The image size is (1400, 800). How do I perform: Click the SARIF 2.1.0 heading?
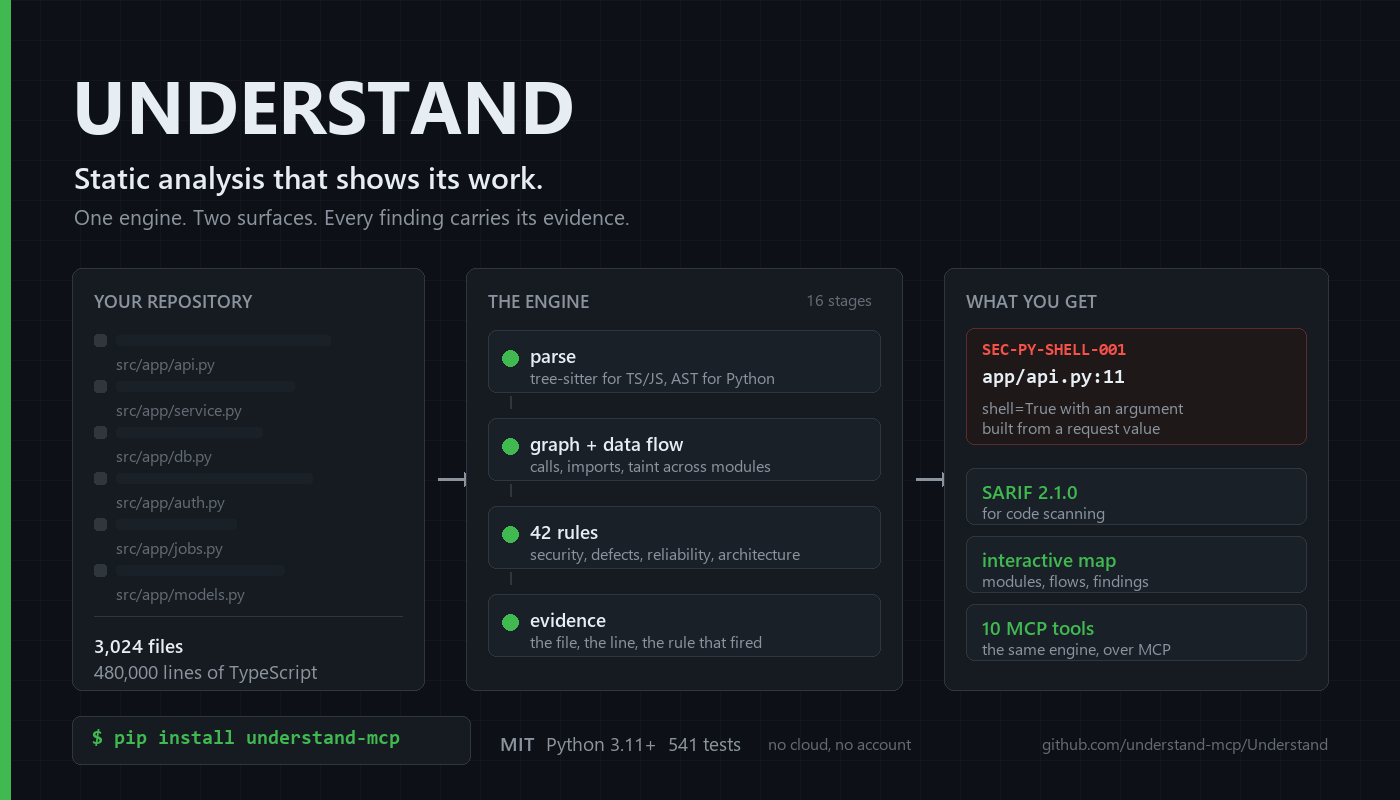pos(1030,492)
